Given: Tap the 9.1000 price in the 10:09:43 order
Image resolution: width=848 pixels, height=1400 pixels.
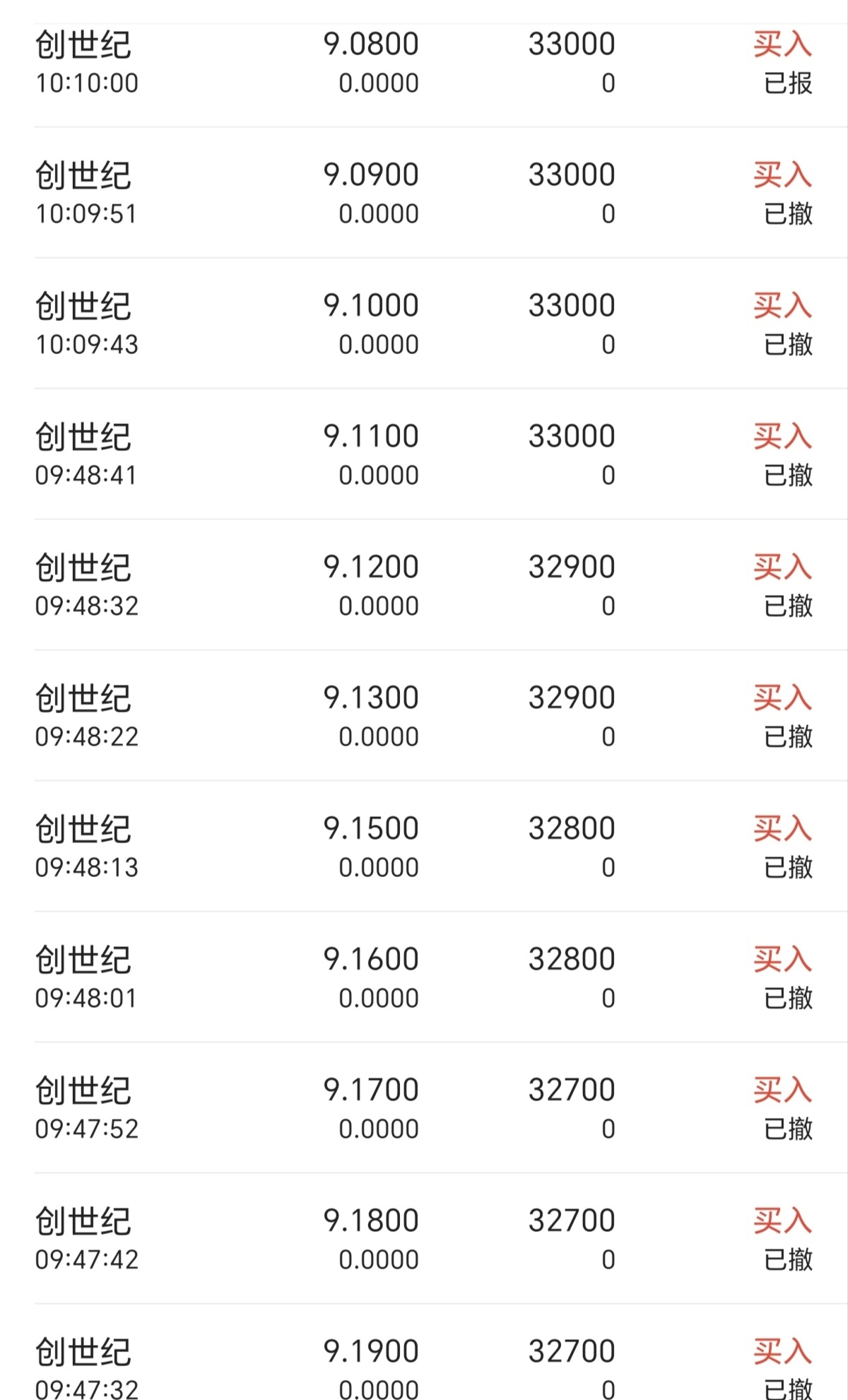Looking at the screenshot, I should [x=371, y=305].
